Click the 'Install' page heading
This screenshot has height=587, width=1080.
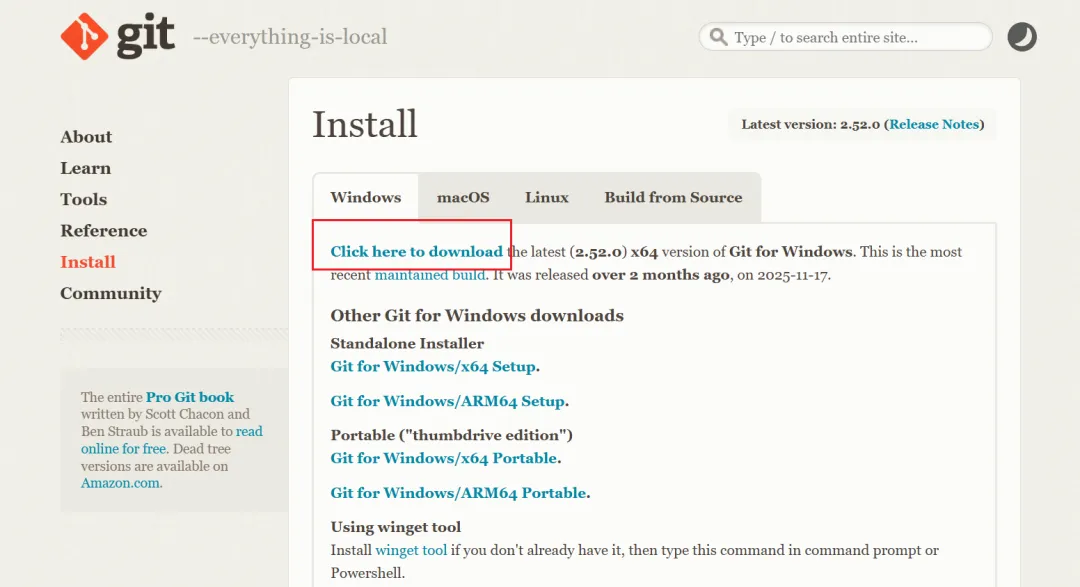point(365,125)
